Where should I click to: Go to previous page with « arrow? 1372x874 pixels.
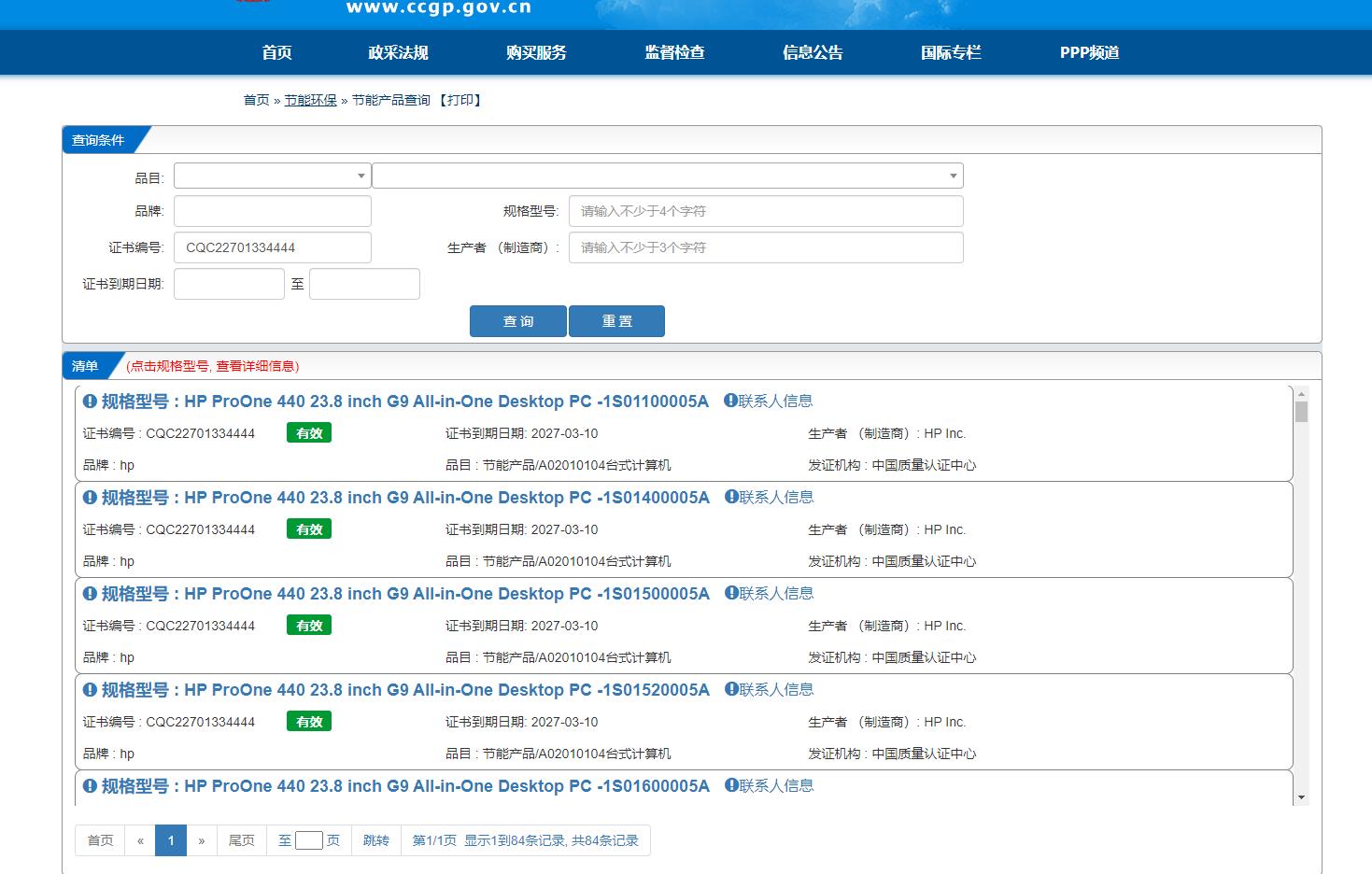click(x=140, y=840)
